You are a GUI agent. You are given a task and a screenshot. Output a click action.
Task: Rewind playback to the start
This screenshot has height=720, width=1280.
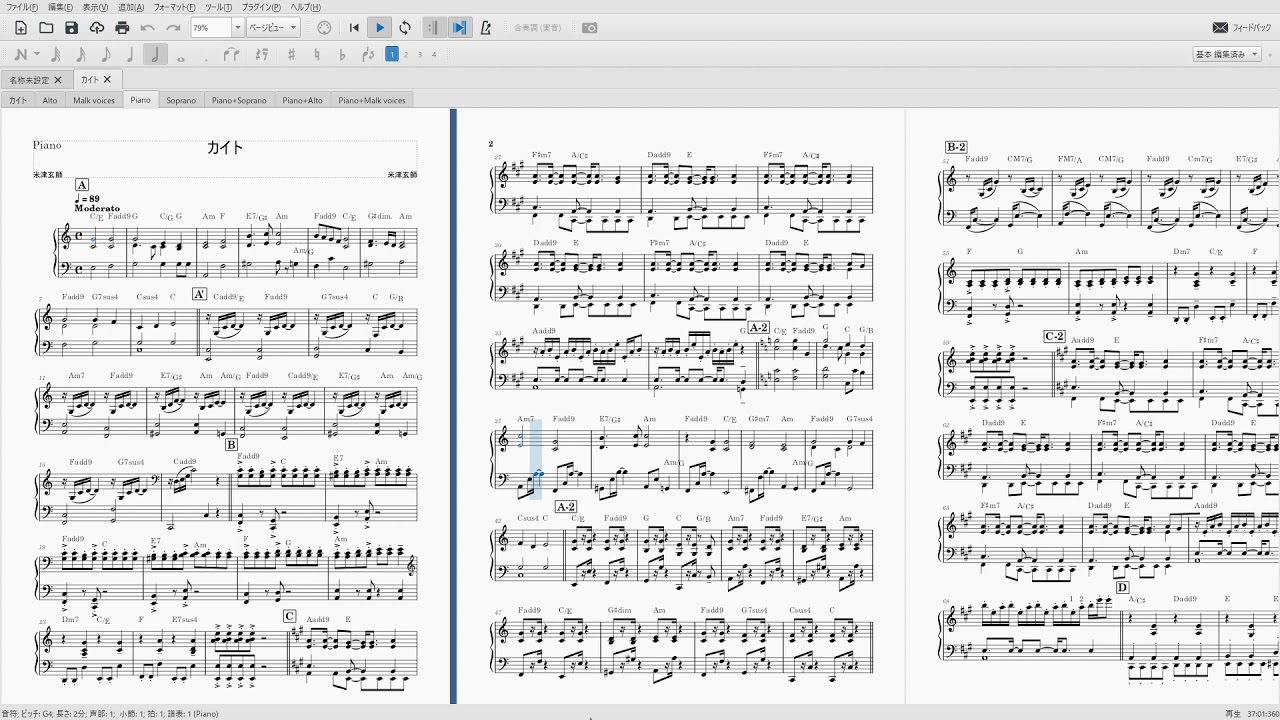pos(354,28)
